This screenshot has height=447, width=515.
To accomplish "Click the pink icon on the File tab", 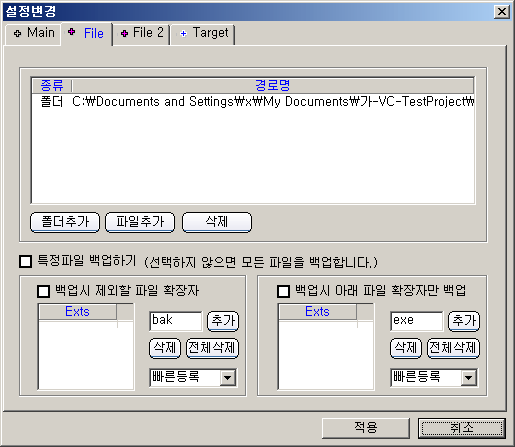I will [x=71, y=32].
